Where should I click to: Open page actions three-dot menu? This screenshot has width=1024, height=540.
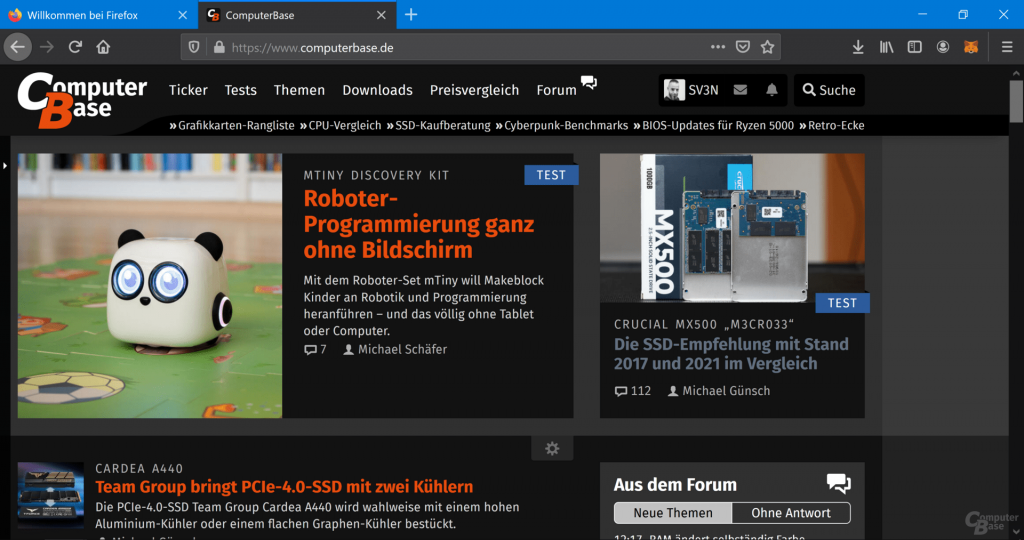tap(718, 47)
